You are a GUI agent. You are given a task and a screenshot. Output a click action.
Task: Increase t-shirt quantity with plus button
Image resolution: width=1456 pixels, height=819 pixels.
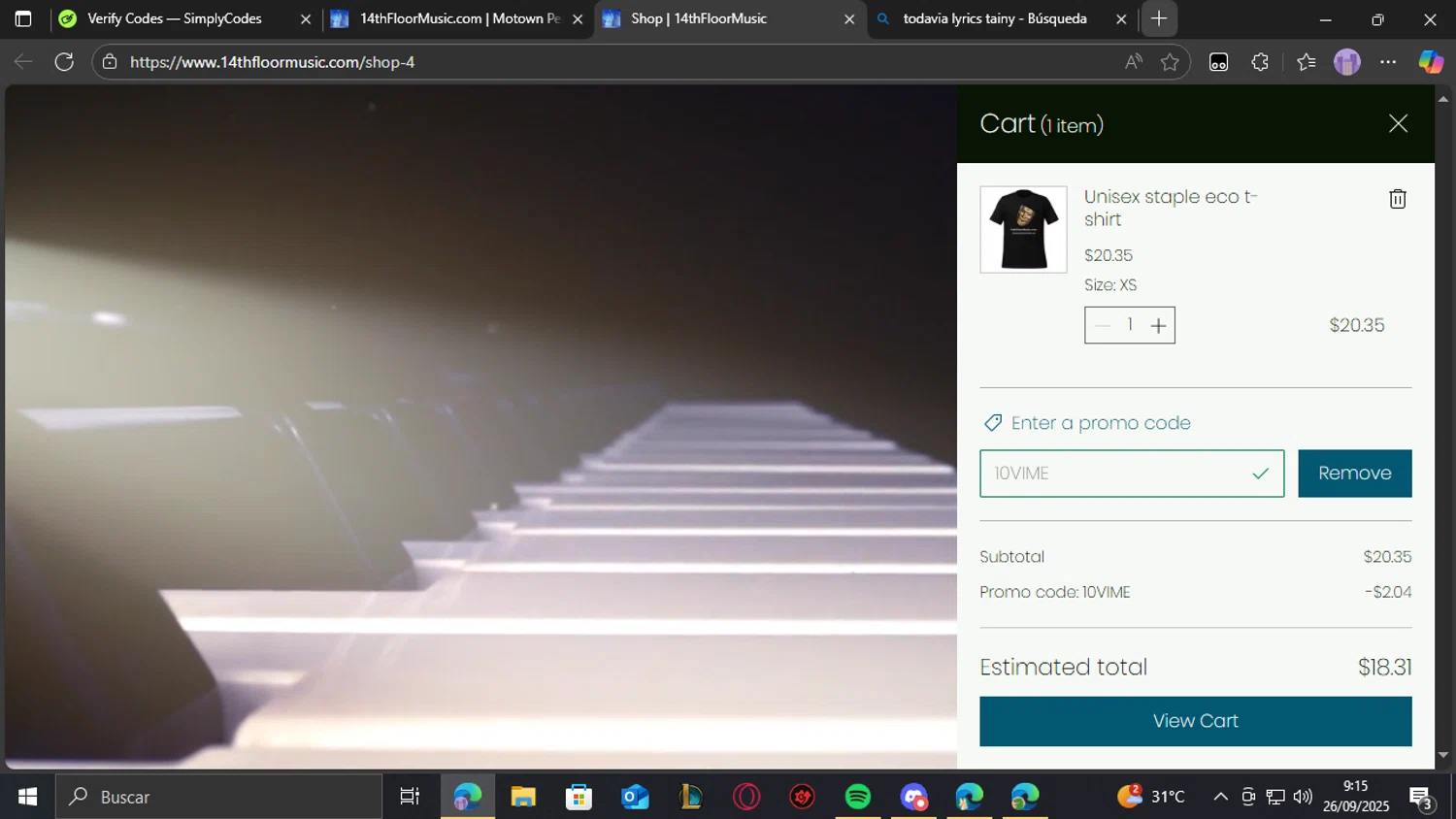[1158, 326]
